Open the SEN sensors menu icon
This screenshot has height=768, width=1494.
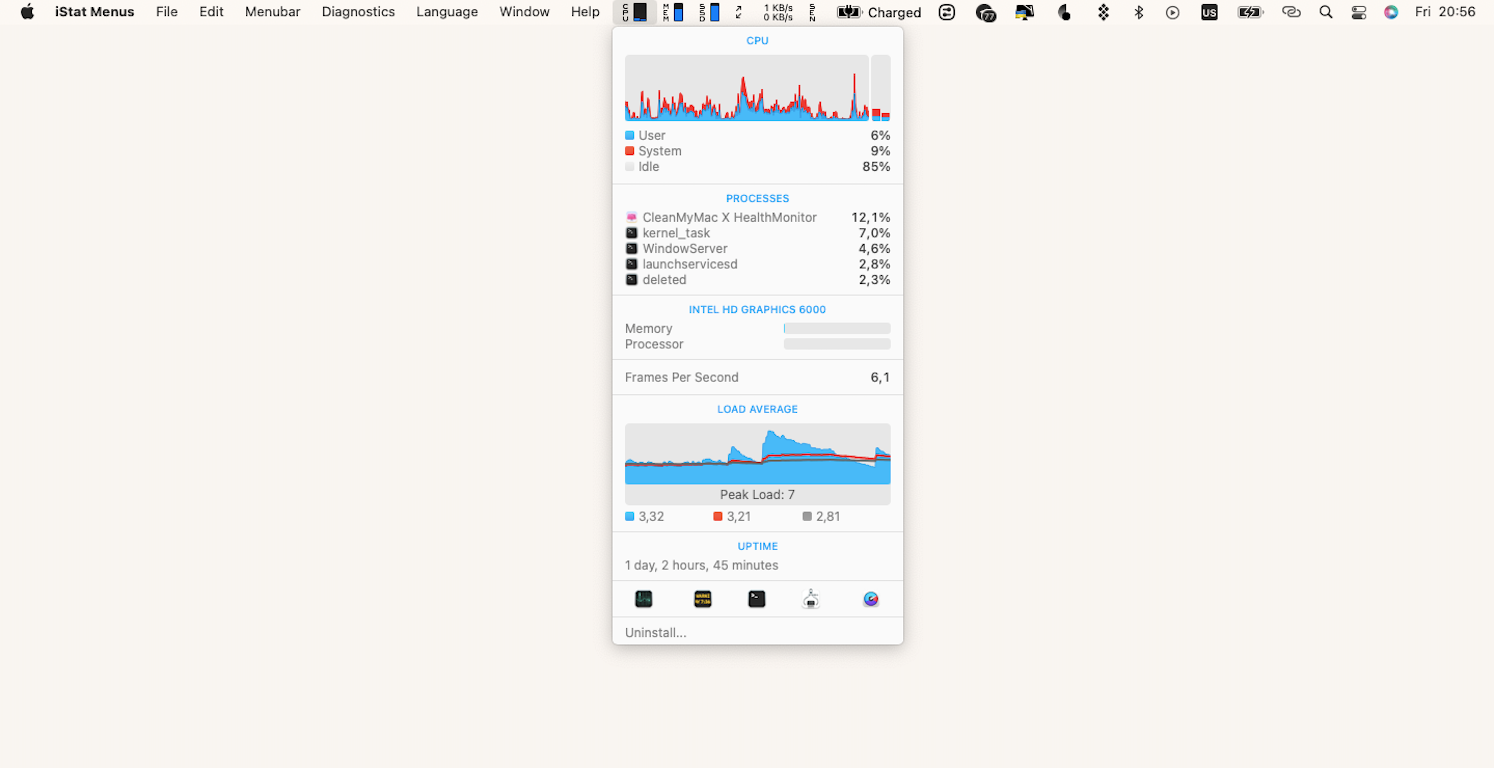click(812, 12)
